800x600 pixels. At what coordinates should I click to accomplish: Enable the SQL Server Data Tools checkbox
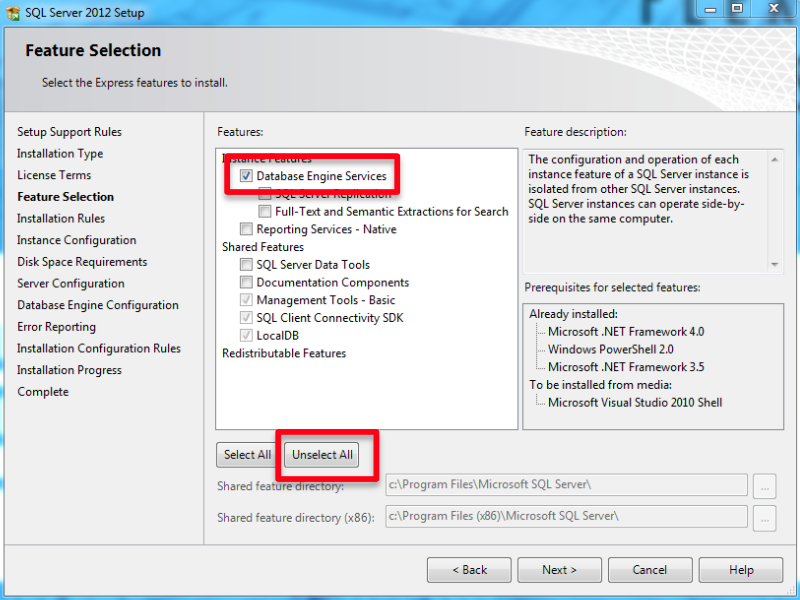click(x=247, y=265)
